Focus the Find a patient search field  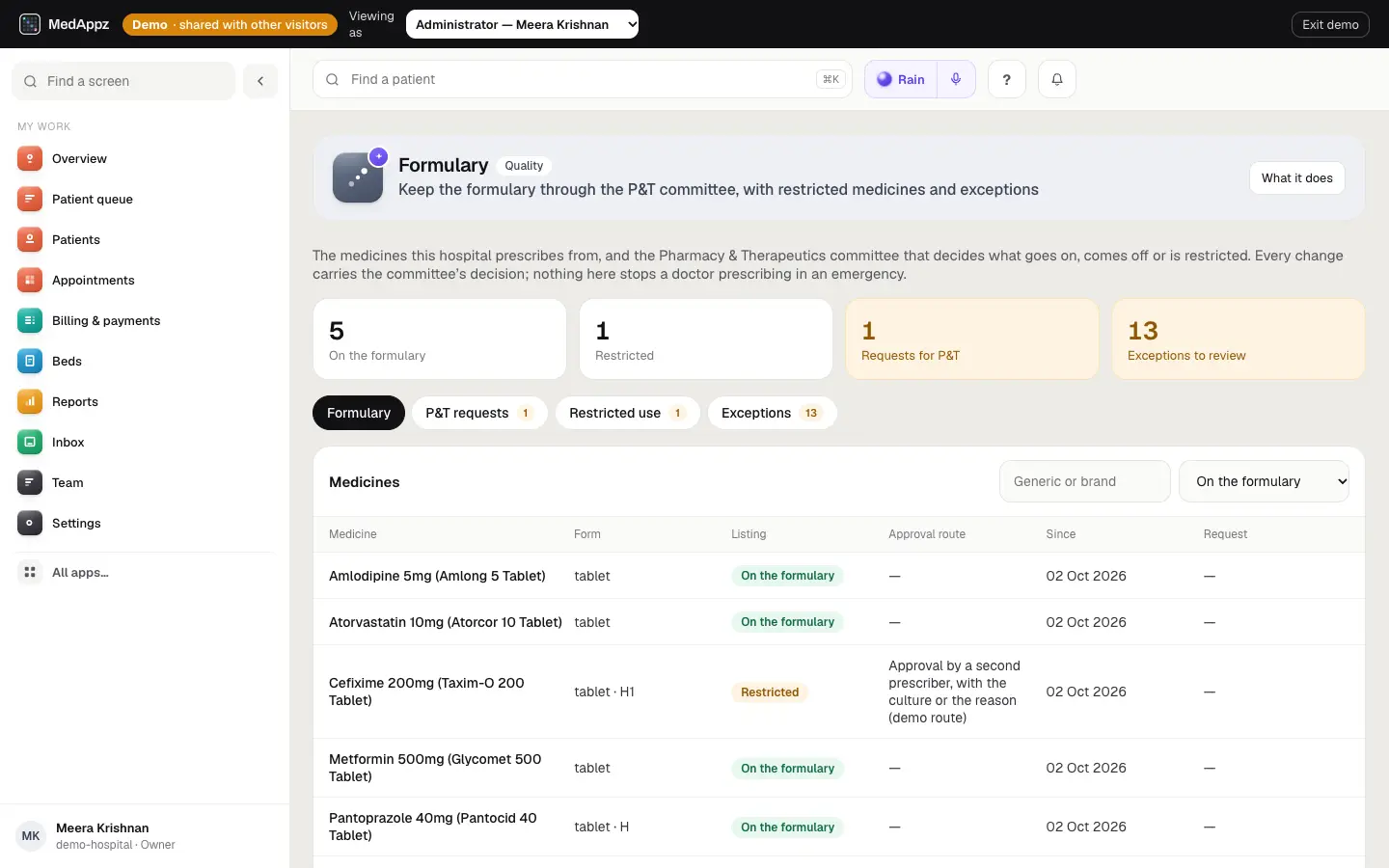tap(583, 79)
